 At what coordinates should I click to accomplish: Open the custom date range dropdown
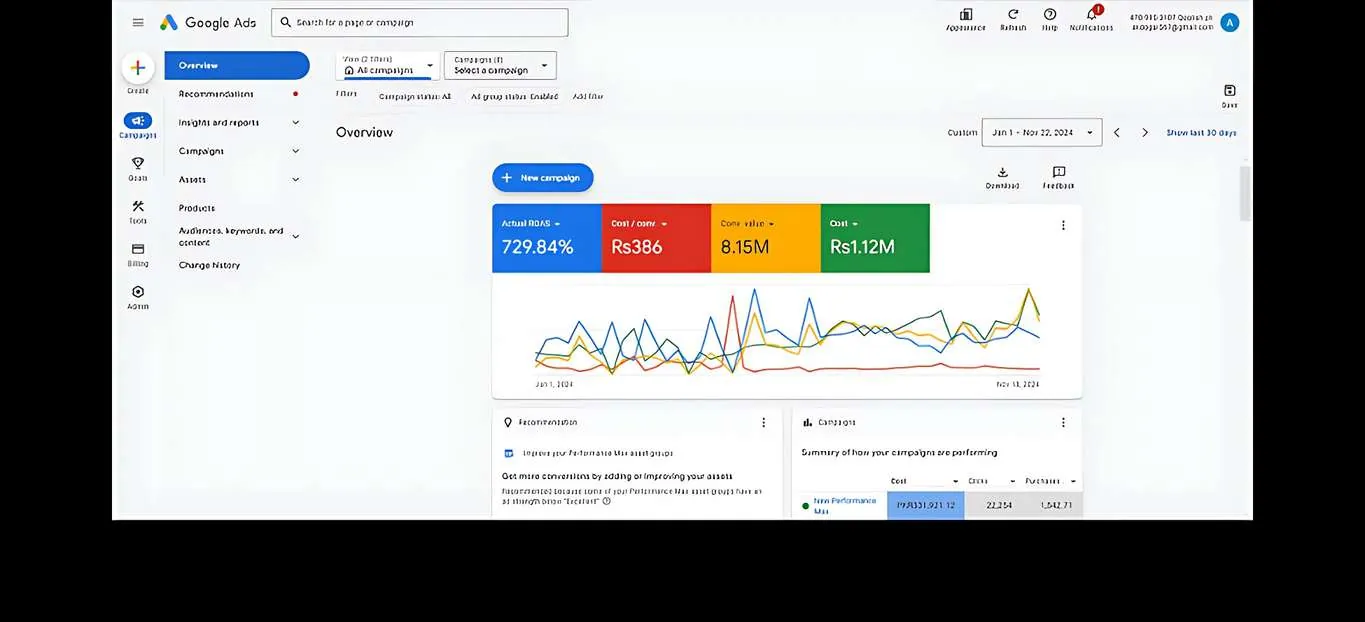[1042, 132]
